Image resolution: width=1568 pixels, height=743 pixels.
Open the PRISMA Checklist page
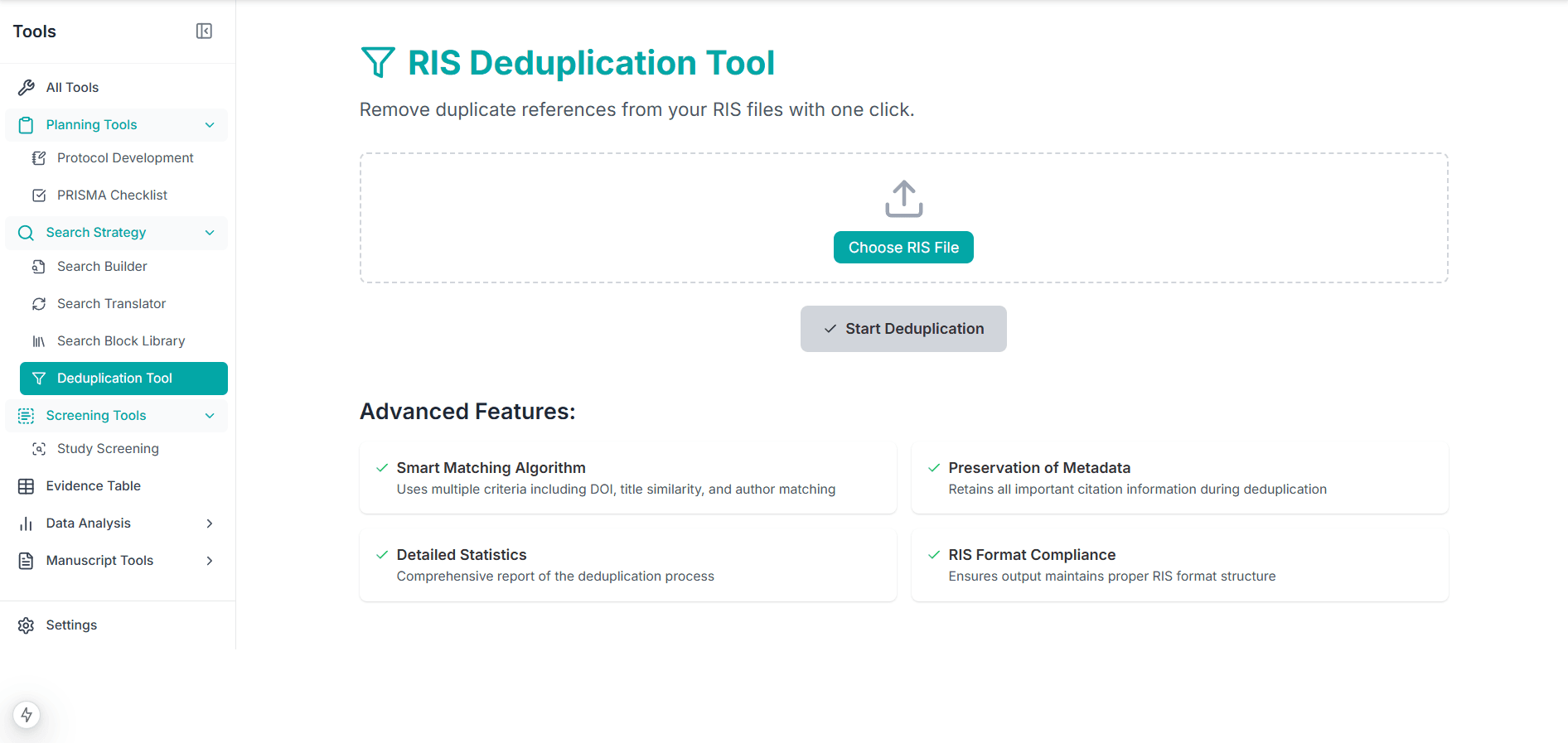coord(112,195)
